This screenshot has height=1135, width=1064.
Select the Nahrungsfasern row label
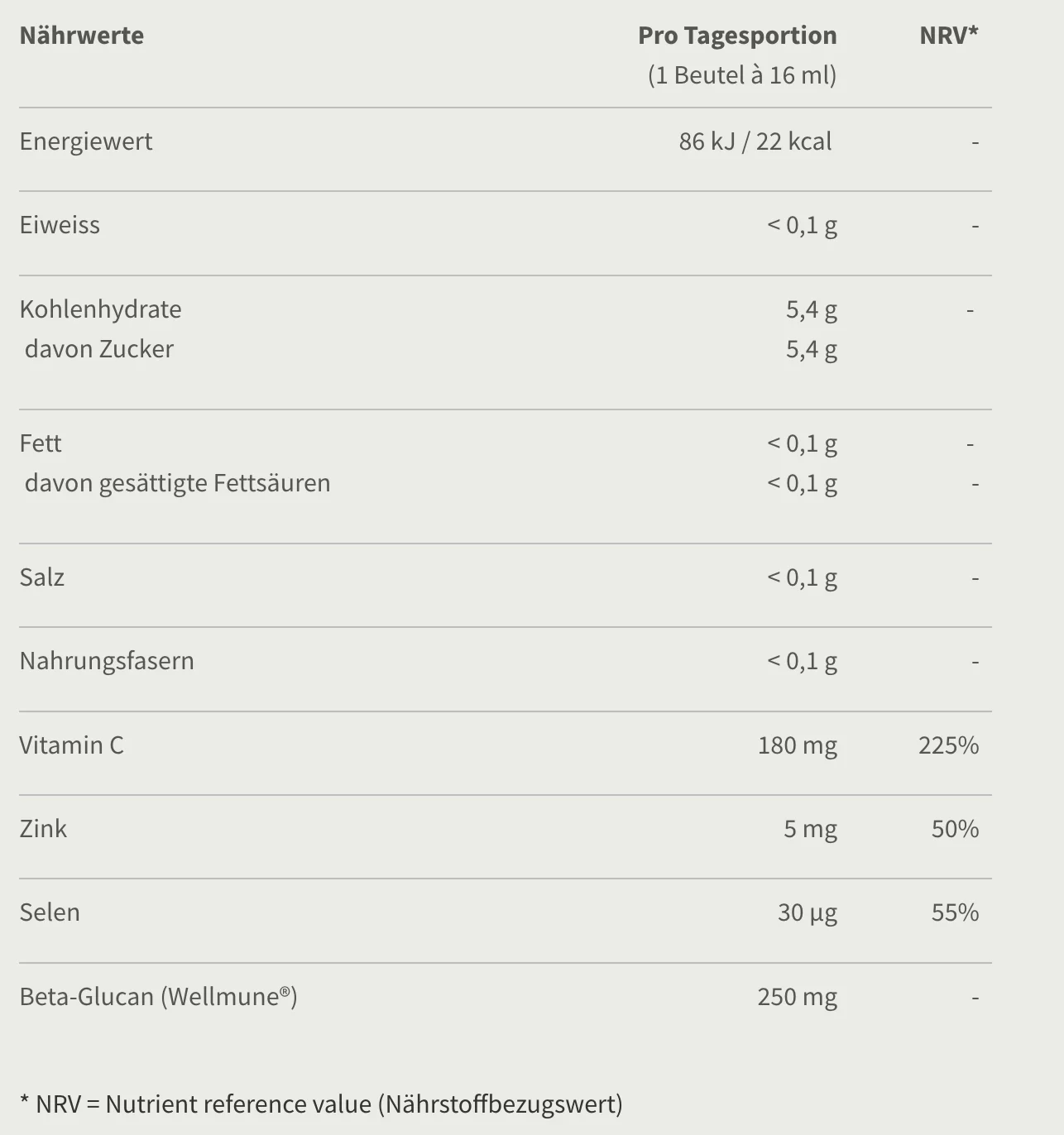pos(107,661)
